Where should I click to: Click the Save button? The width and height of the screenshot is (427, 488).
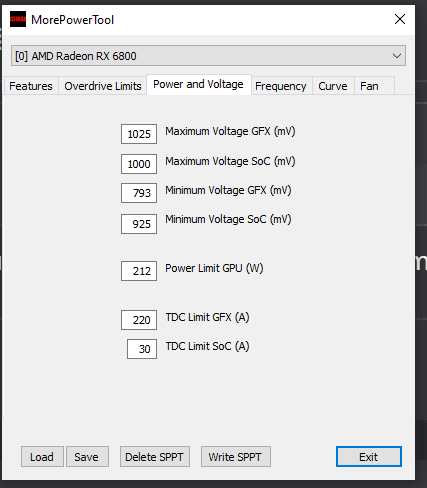click(x=87, y=457)
